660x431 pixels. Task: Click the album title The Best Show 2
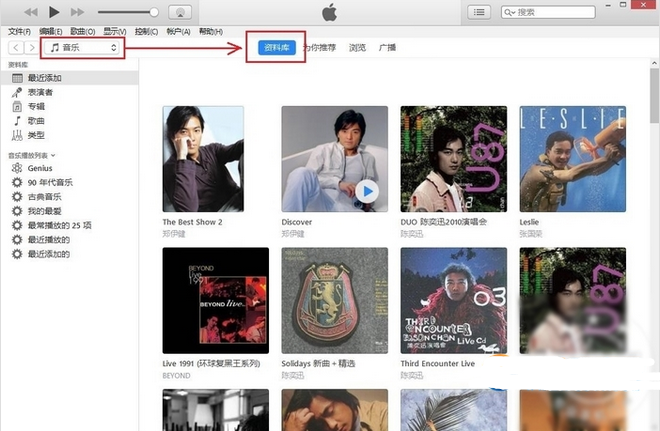click(x=192, y=222)
